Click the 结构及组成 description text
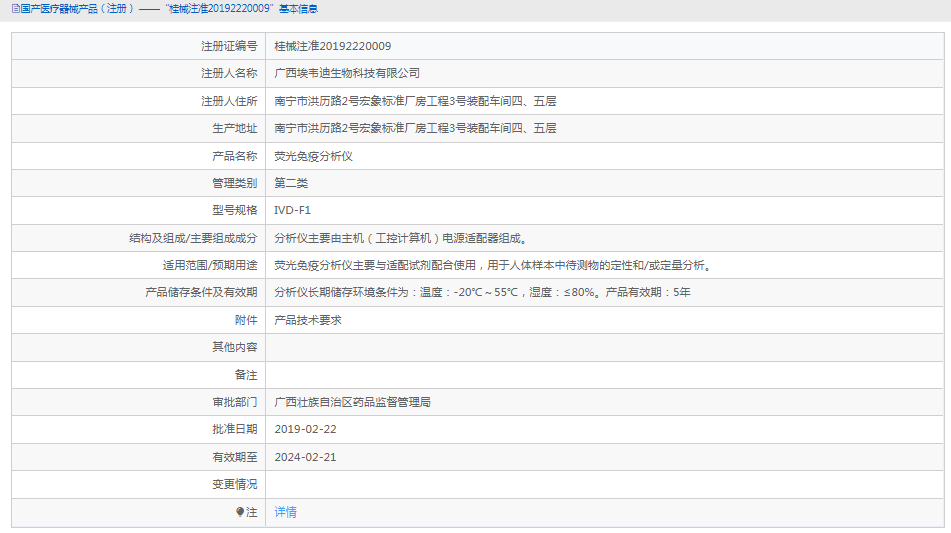951x533 pixels. [401, 238]
